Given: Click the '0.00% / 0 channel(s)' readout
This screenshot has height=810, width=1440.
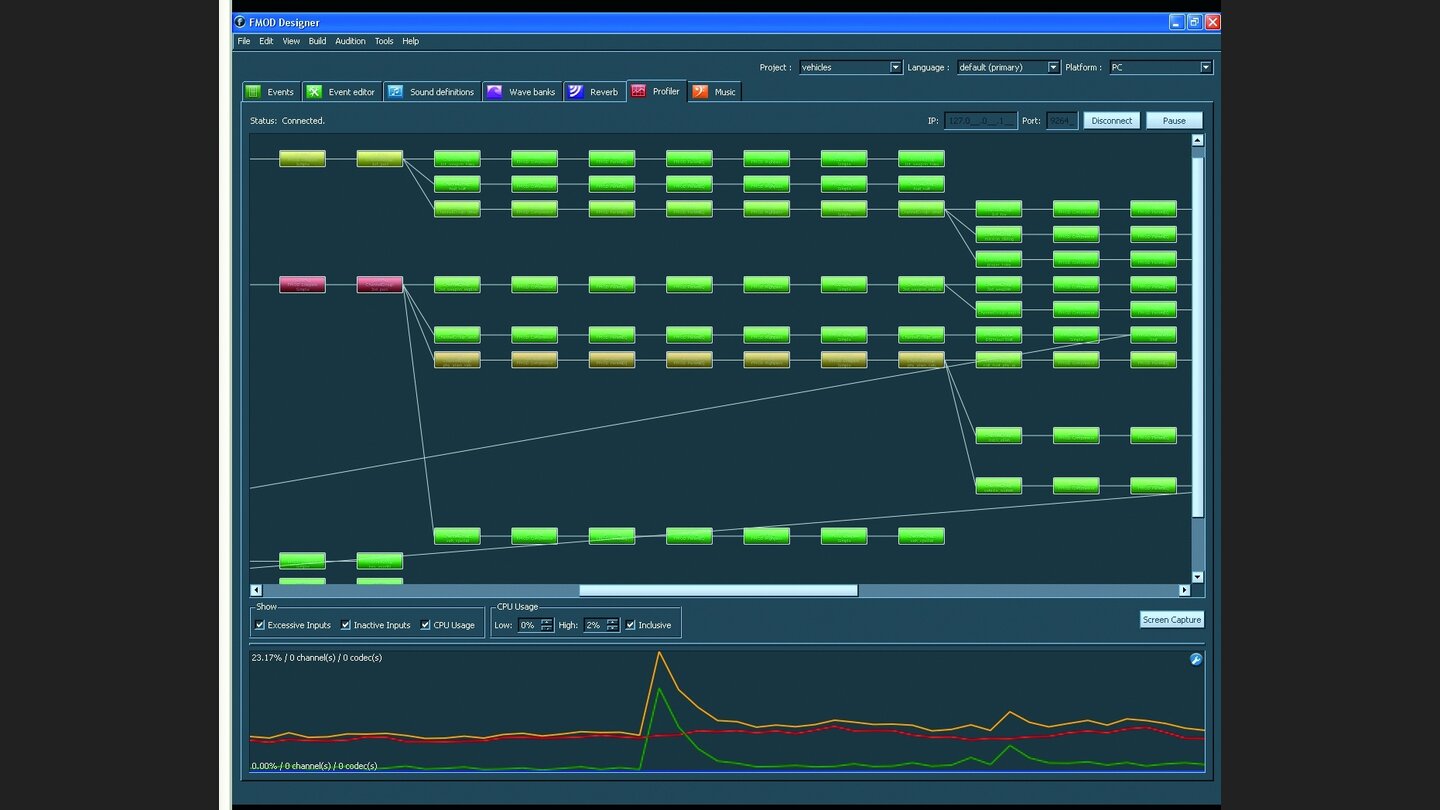Looking at the screenshot, I should tap(315, 766).
